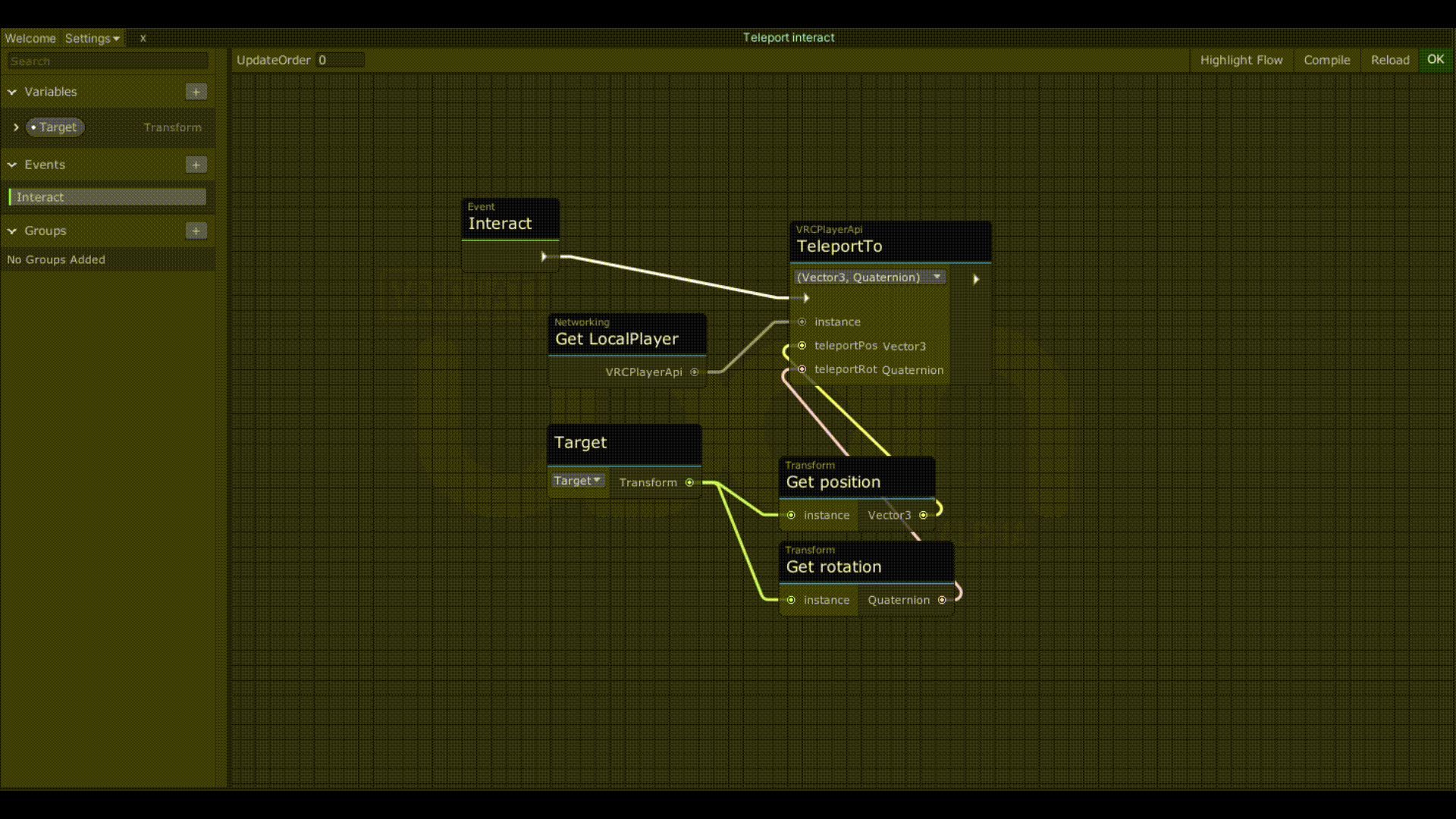The image size is (1456, 819).
Task: Click the add event plus button
Action: click(196, 165)
